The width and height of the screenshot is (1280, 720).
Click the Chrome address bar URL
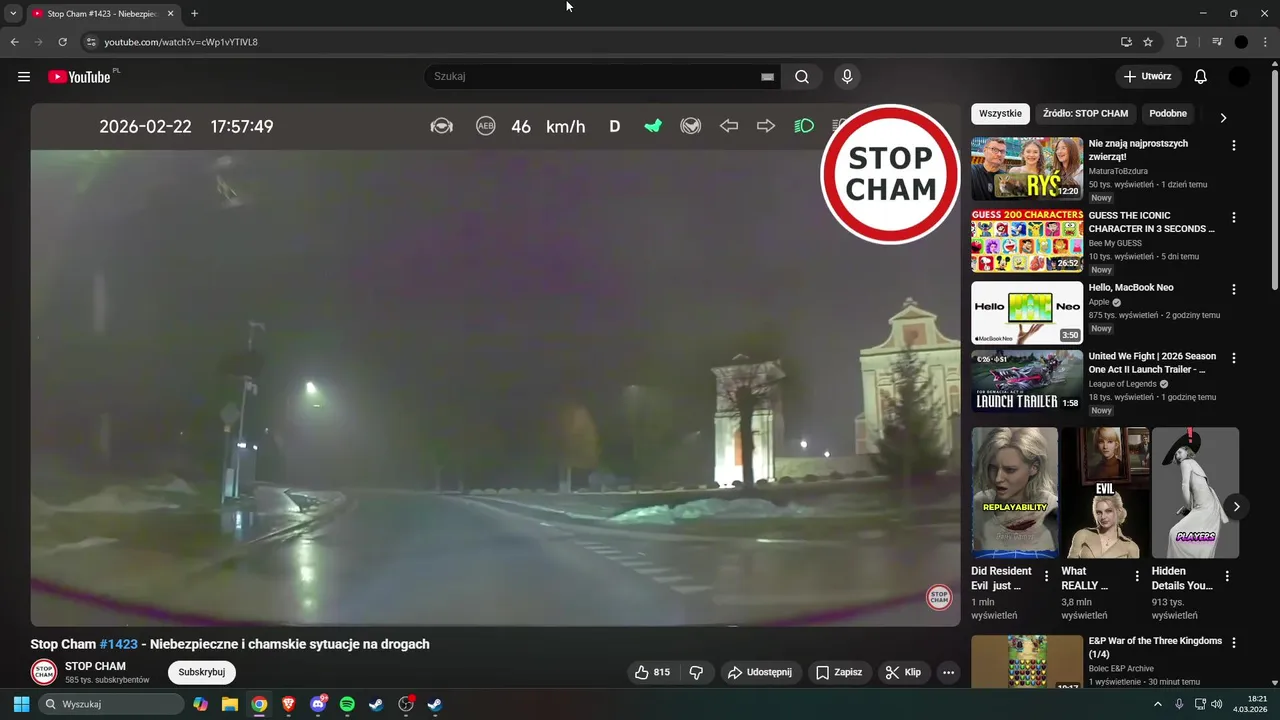181,42
